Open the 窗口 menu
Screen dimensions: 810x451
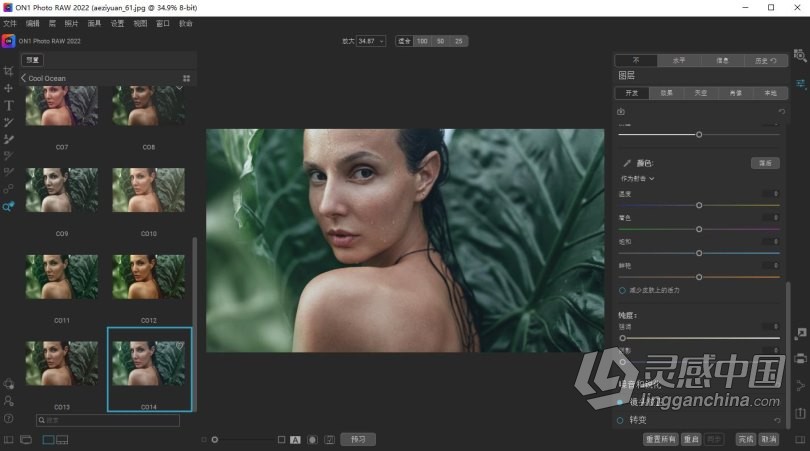click(163, 23)
